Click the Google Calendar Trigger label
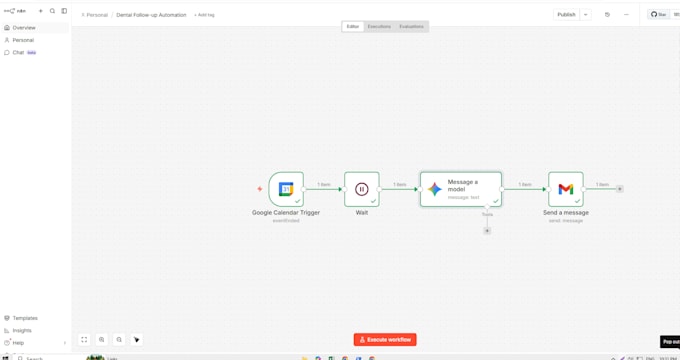This screenshot has height=360, width=680. pyautogui.click(x=286, y=213)
